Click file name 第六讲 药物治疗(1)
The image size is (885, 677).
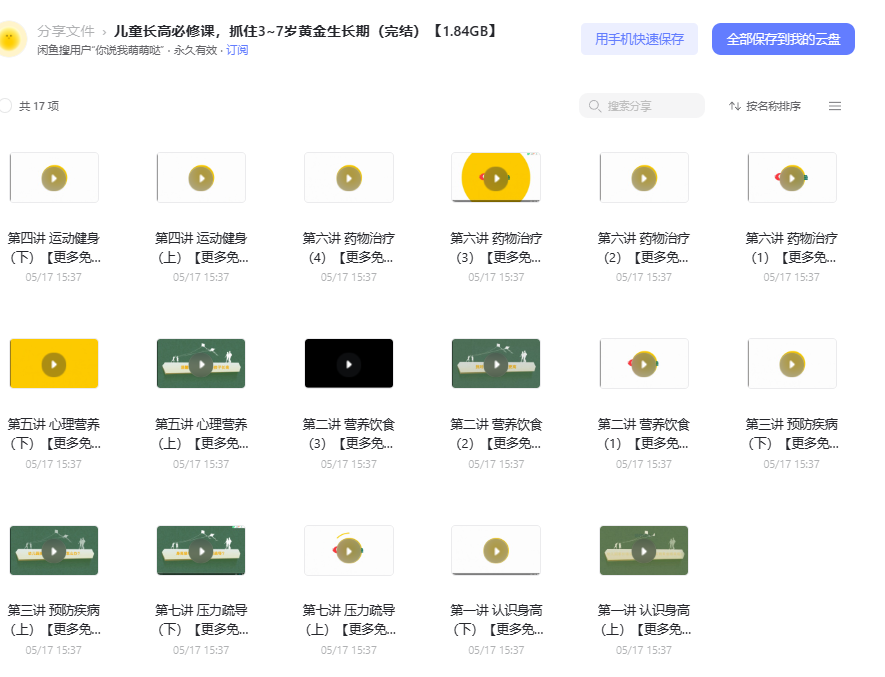(x=792, y=247)
